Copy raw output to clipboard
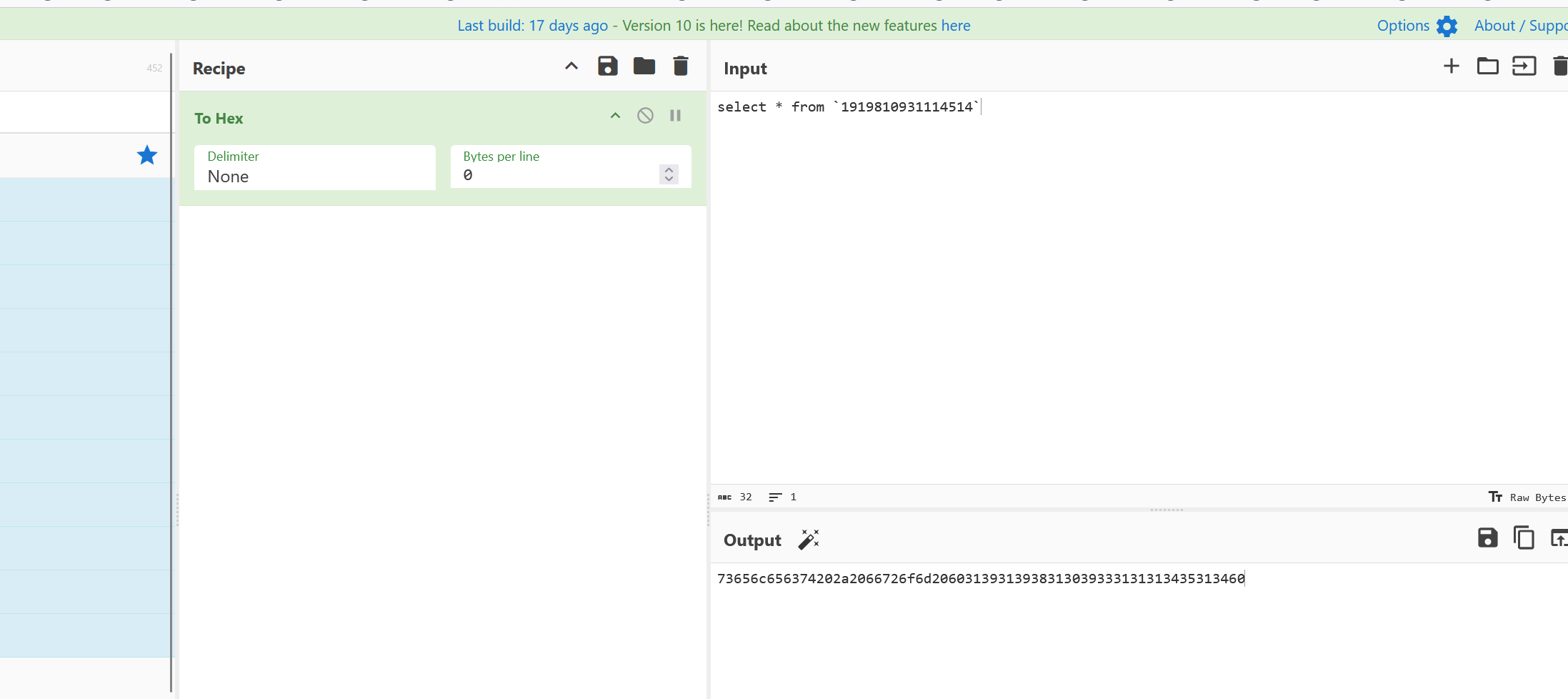 pos(1523,537)
